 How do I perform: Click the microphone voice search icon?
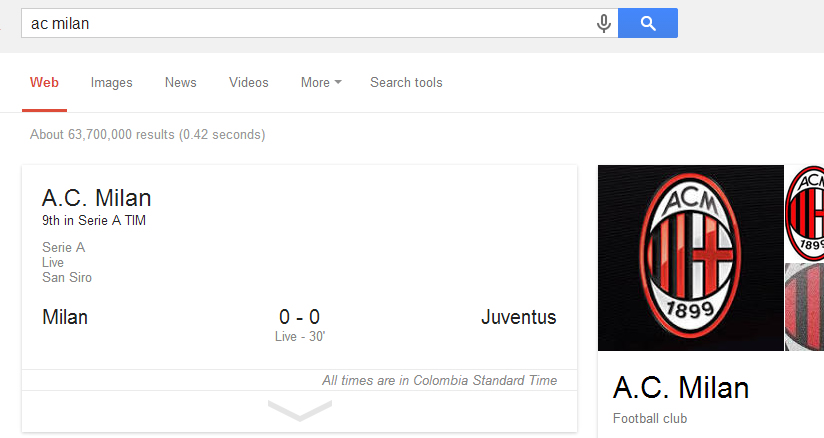604,23
